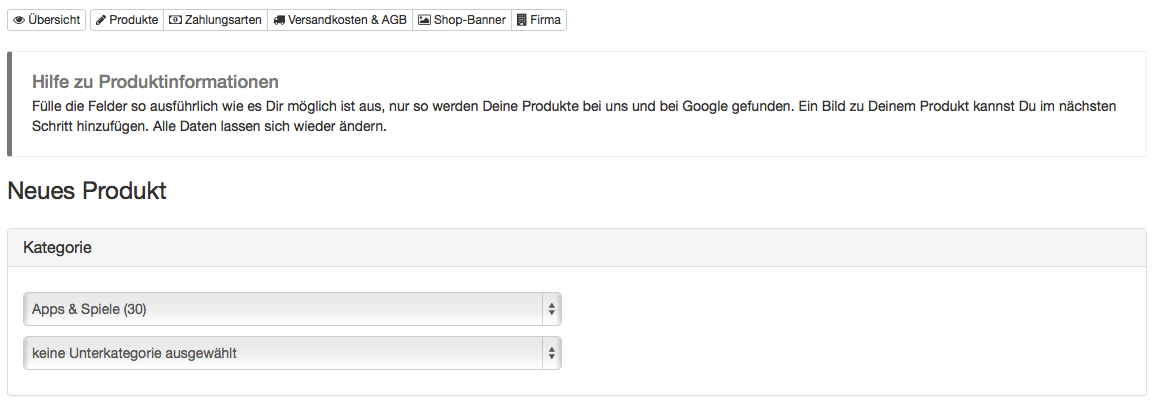Go to the Zahlungsarten tab

click(215, 20)
